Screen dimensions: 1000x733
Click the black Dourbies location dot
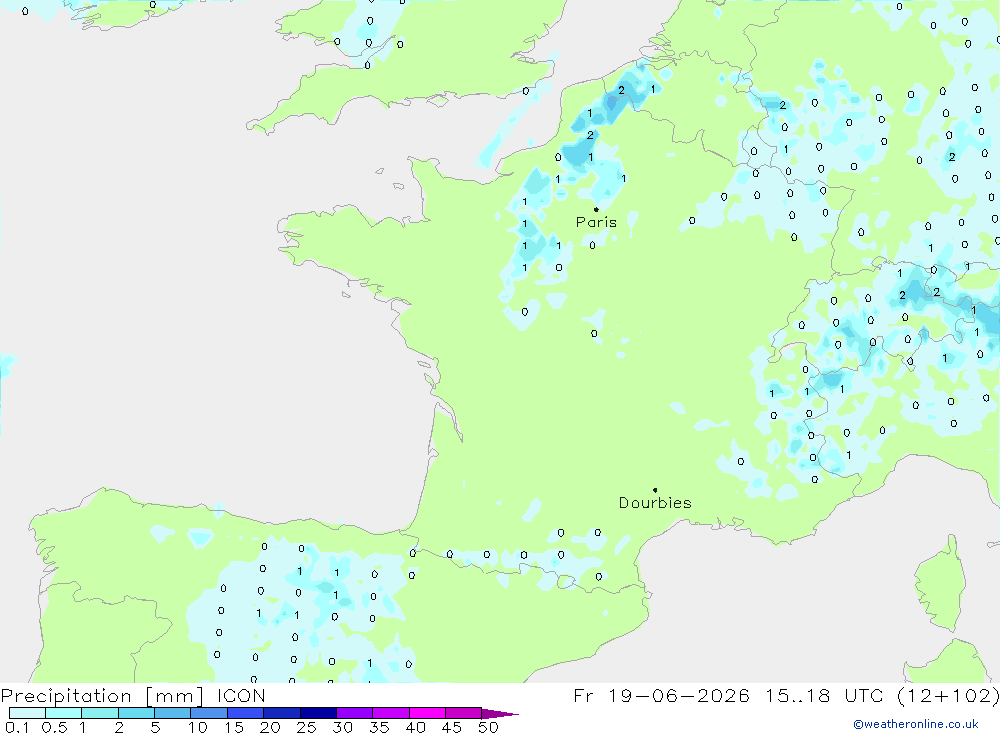pos(655,490)
